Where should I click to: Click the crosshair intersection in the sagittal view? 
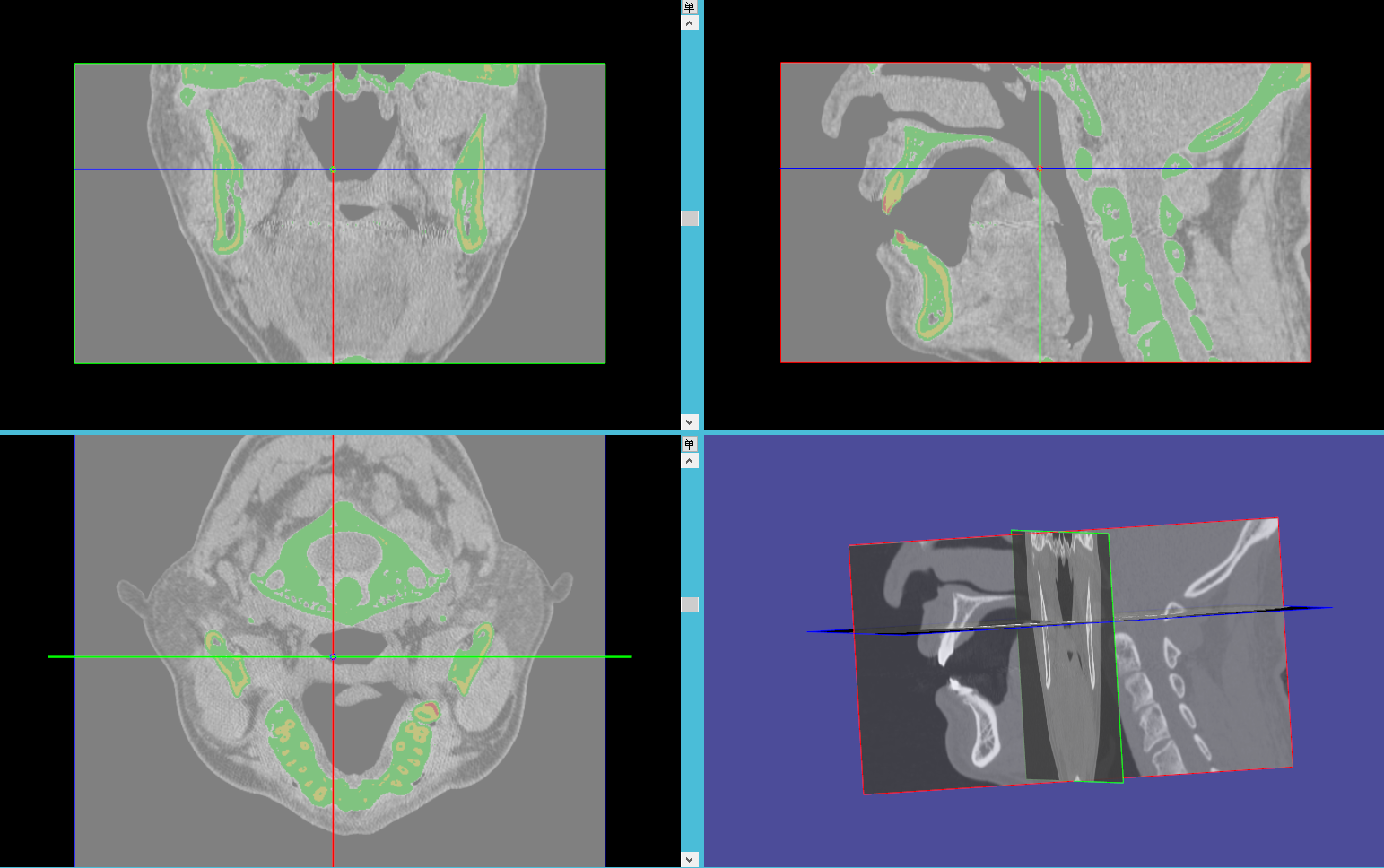(1040, 168)
